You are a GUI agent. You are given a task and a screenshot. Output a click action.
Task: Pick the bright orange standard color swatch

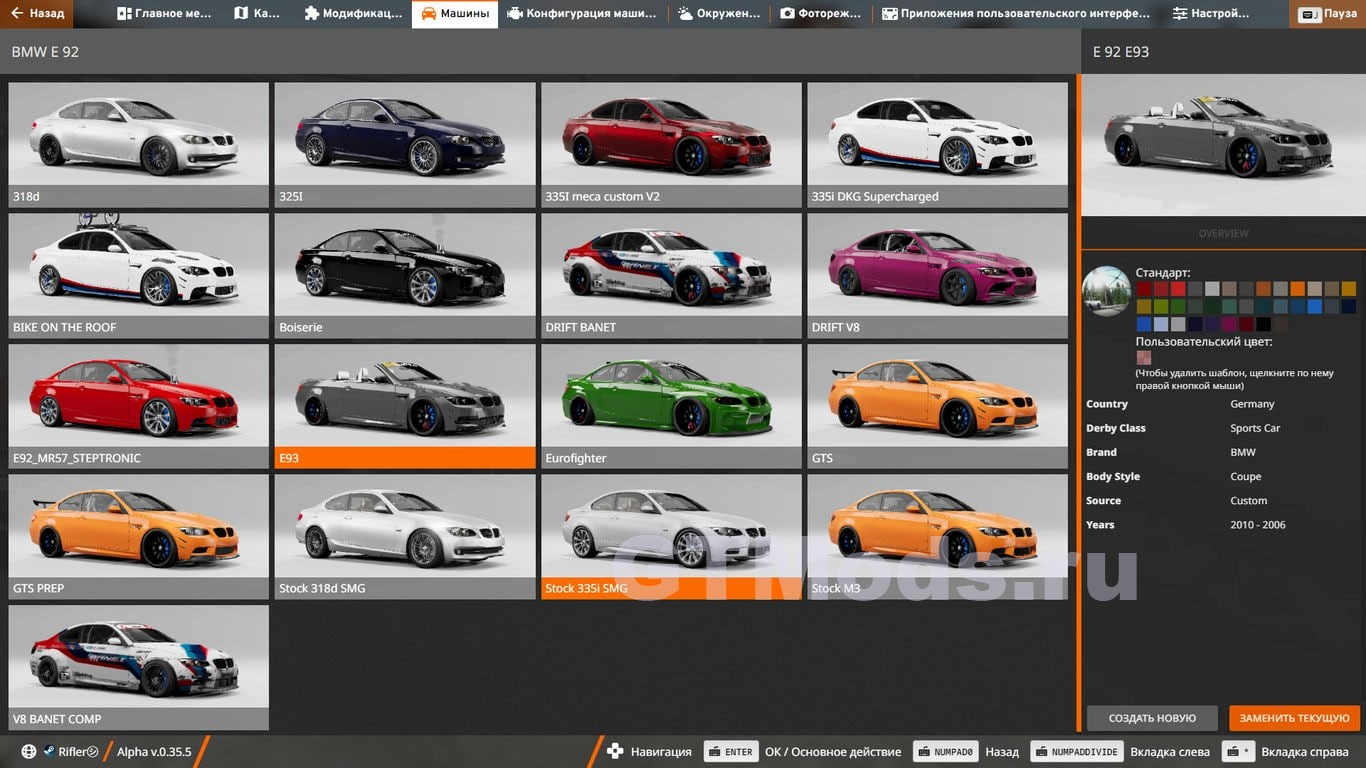[x=1297, y=289]
